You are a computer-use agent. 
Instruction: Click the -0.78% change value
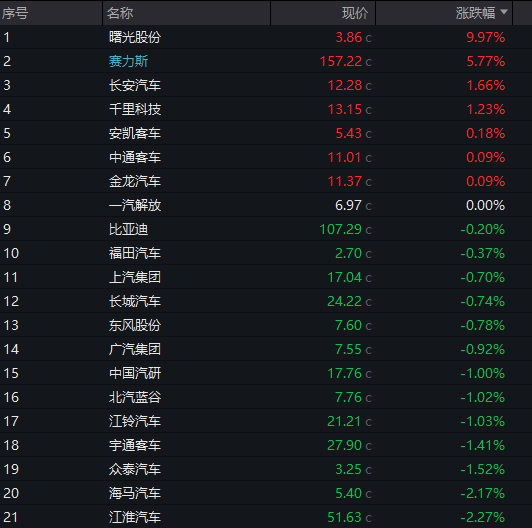coord(483,325)
